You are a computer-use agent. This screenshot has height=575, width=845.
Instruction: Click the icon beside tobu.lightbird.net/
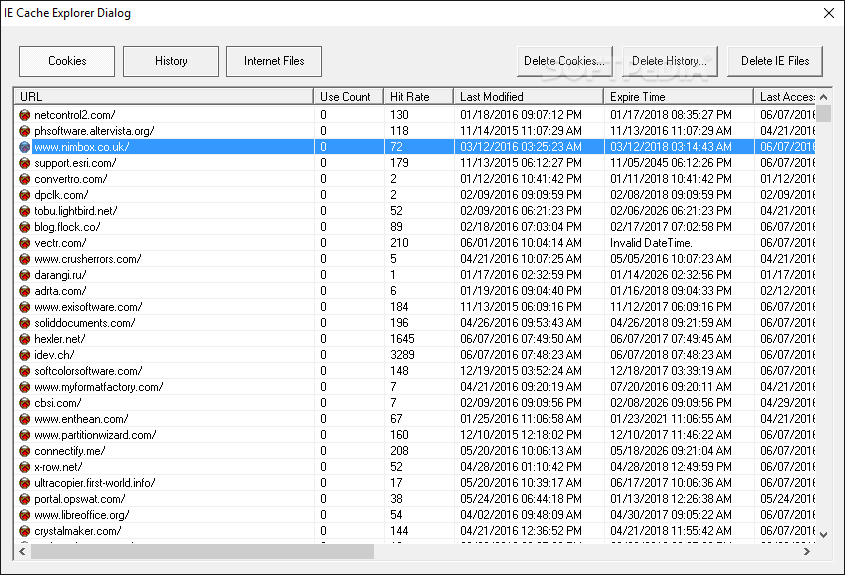click(24, 211)
